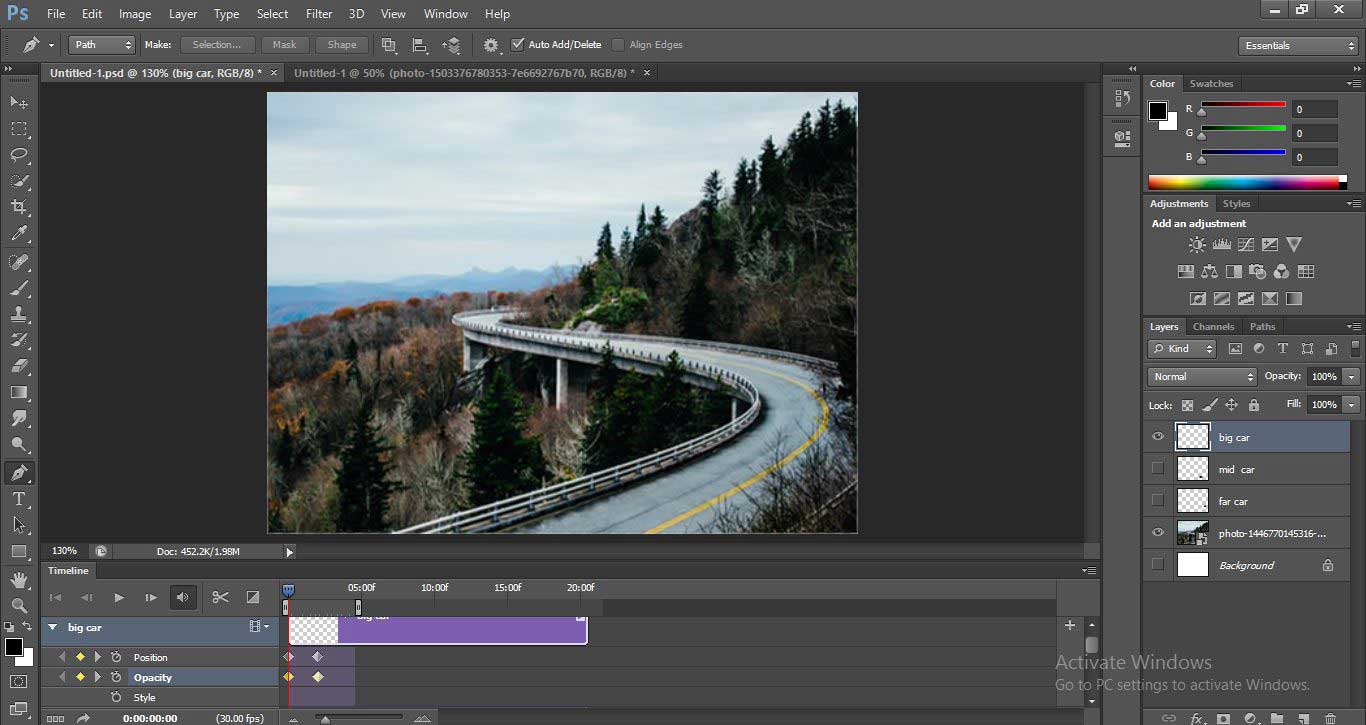Click the scissors split icon in Timeline

(x=221, y=597)
